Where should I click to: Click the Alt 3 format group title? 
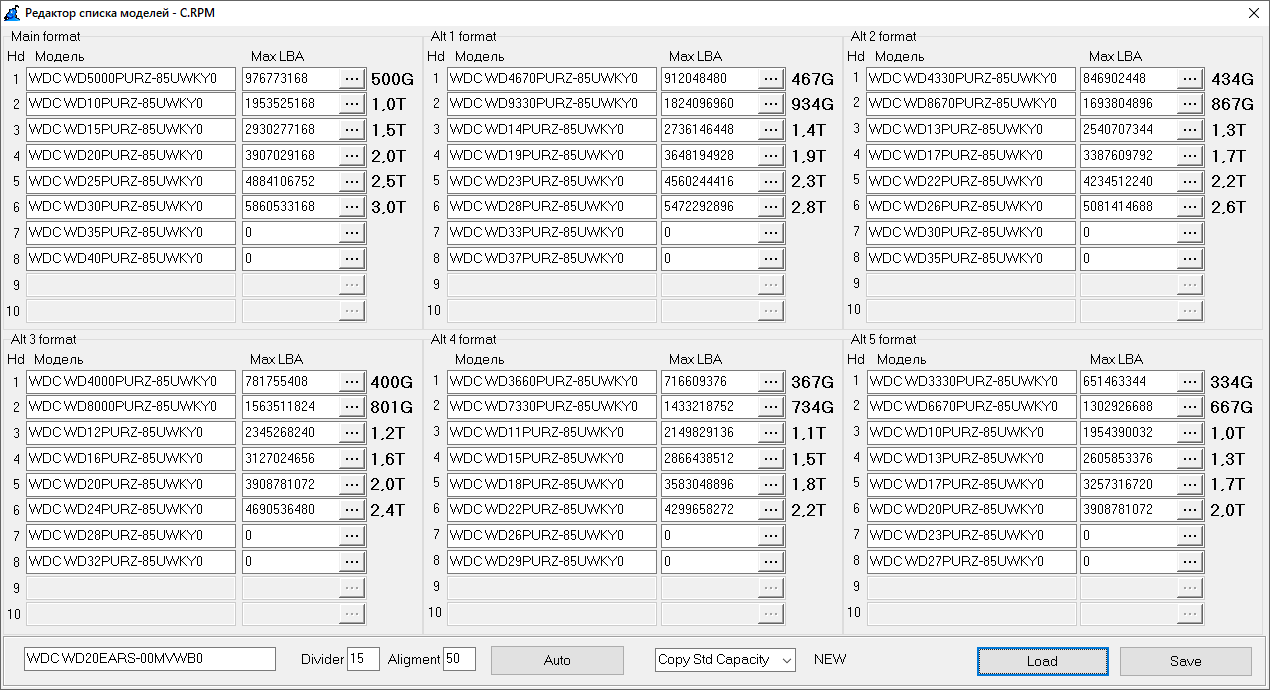point(43,340)
